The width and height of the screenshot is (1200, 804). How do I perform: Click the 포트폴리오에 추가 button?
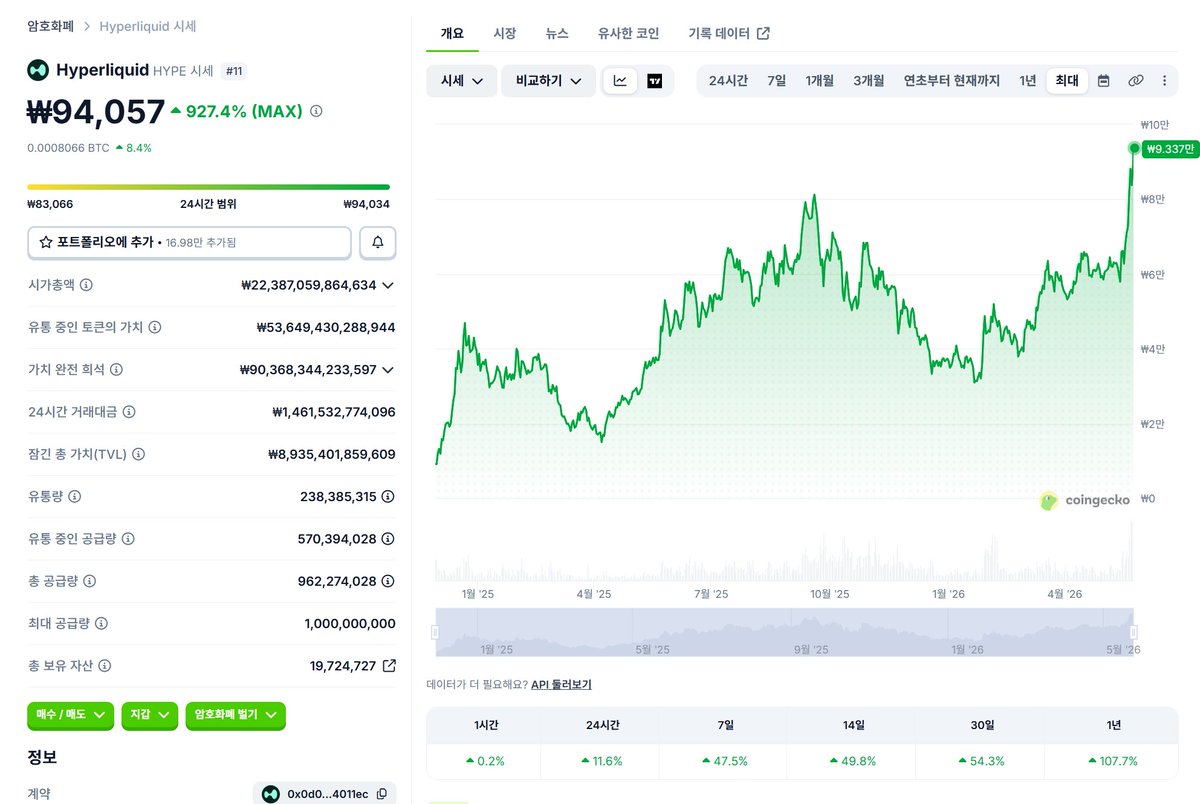[189, 242]
